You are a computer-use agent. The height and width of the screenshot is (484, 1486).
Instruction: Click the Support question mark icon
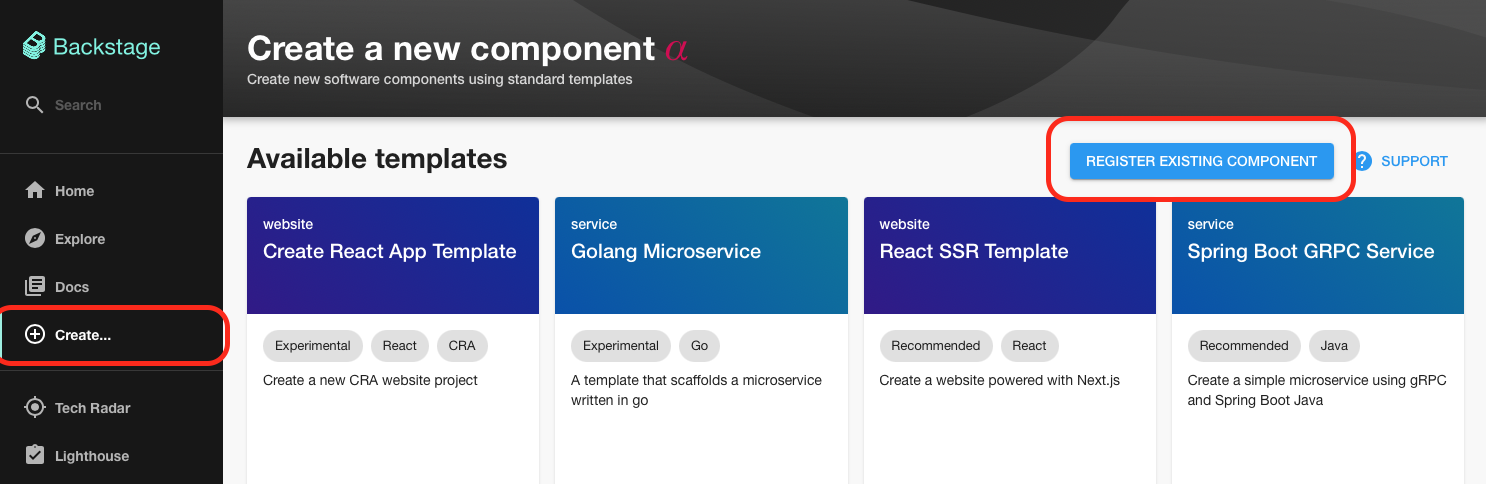[1362, 161]
